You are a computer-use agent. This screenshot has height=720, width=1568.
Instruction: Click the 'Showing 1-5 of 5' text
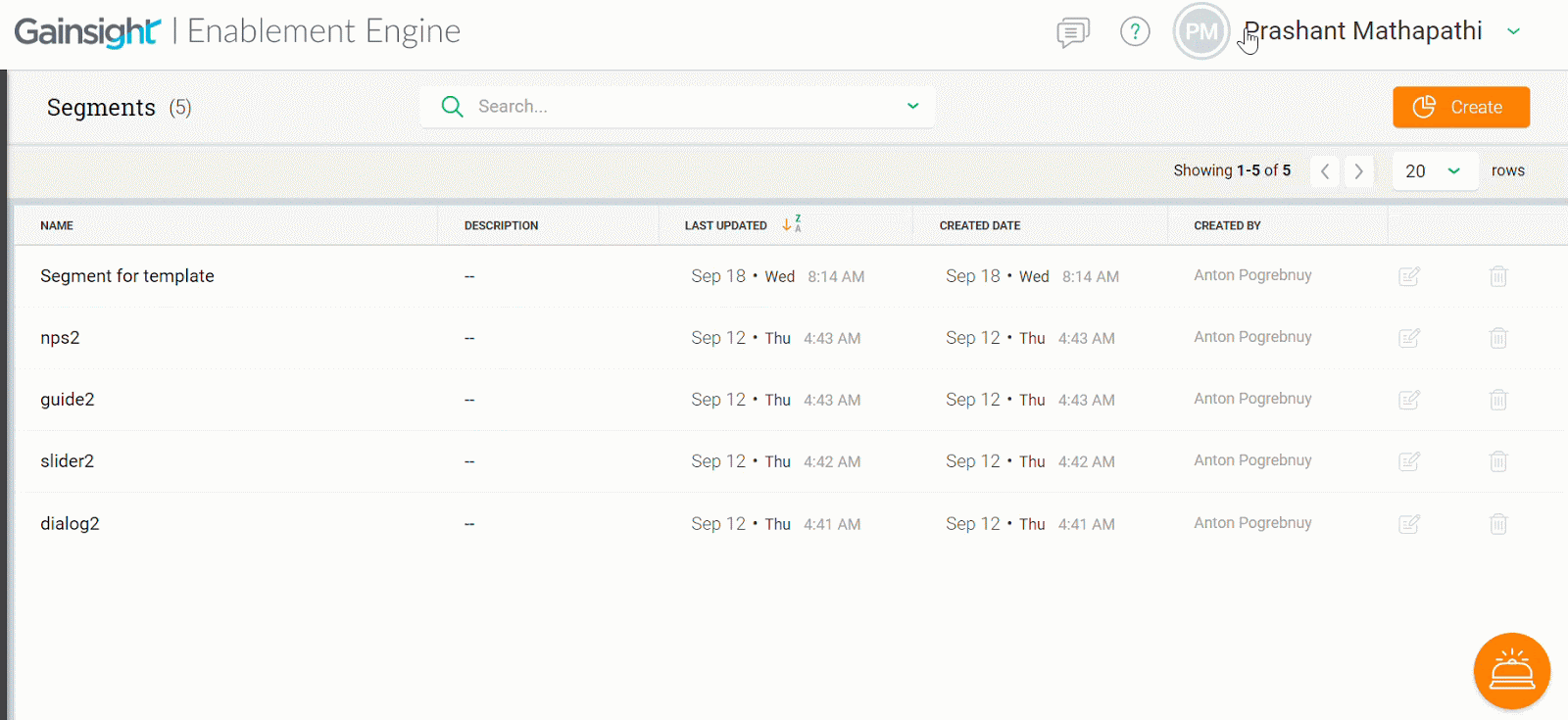(x=1232, y=170)
